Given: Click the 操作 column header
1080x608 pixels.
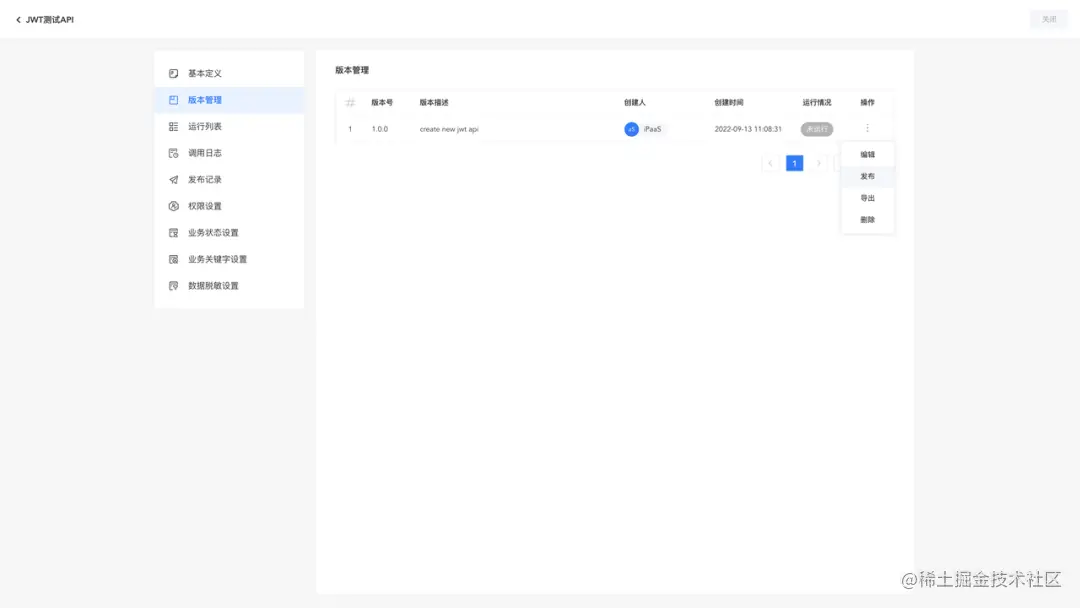Looking at the screenshot, I should click(867, 103).
